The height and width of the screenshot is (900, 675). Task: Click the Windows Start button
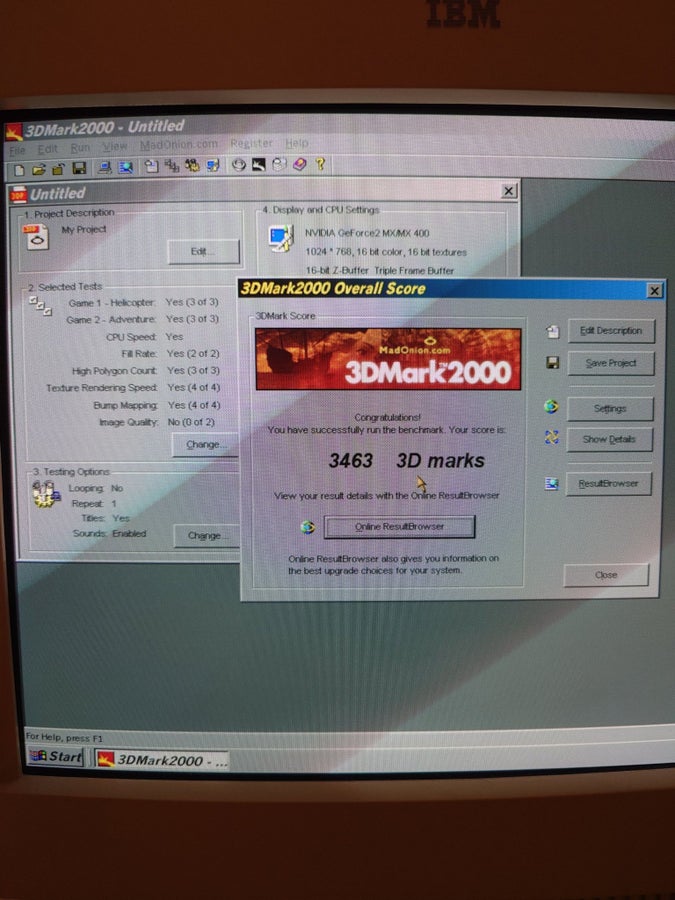coord(56,757)
